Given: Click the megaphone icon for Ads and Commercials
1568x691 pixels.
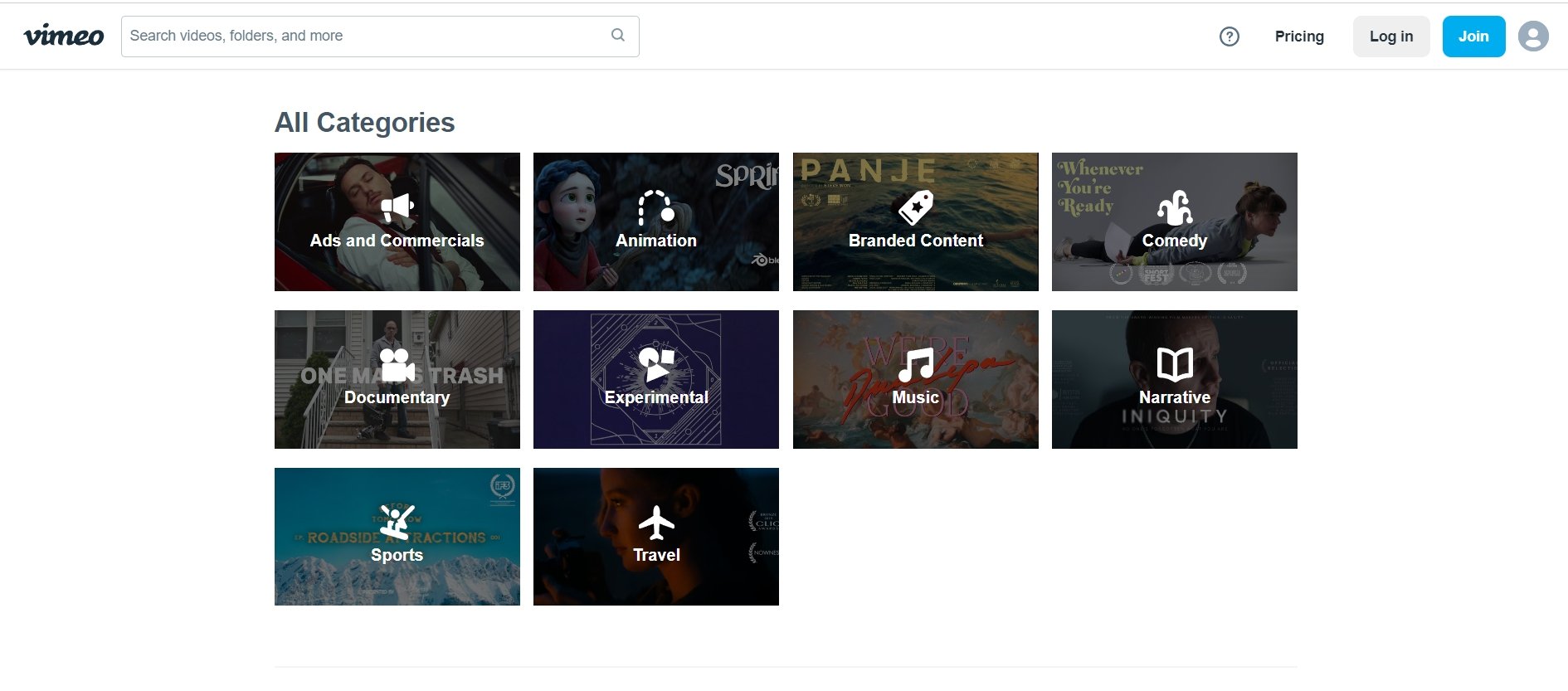Looking at the screenshot, I should 397,207.
